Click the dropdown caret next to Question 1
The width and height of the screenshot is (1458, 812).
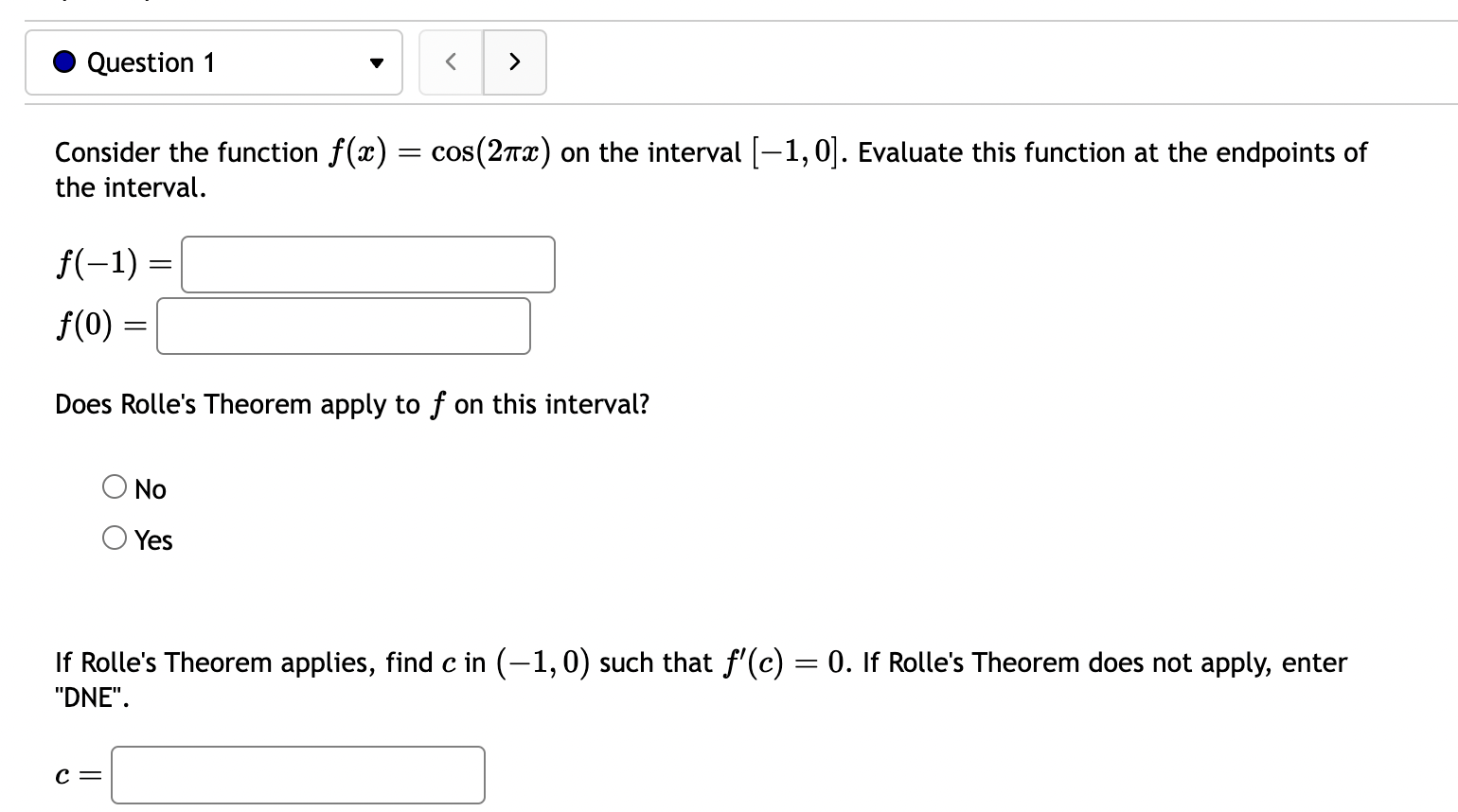click(377, 62)
